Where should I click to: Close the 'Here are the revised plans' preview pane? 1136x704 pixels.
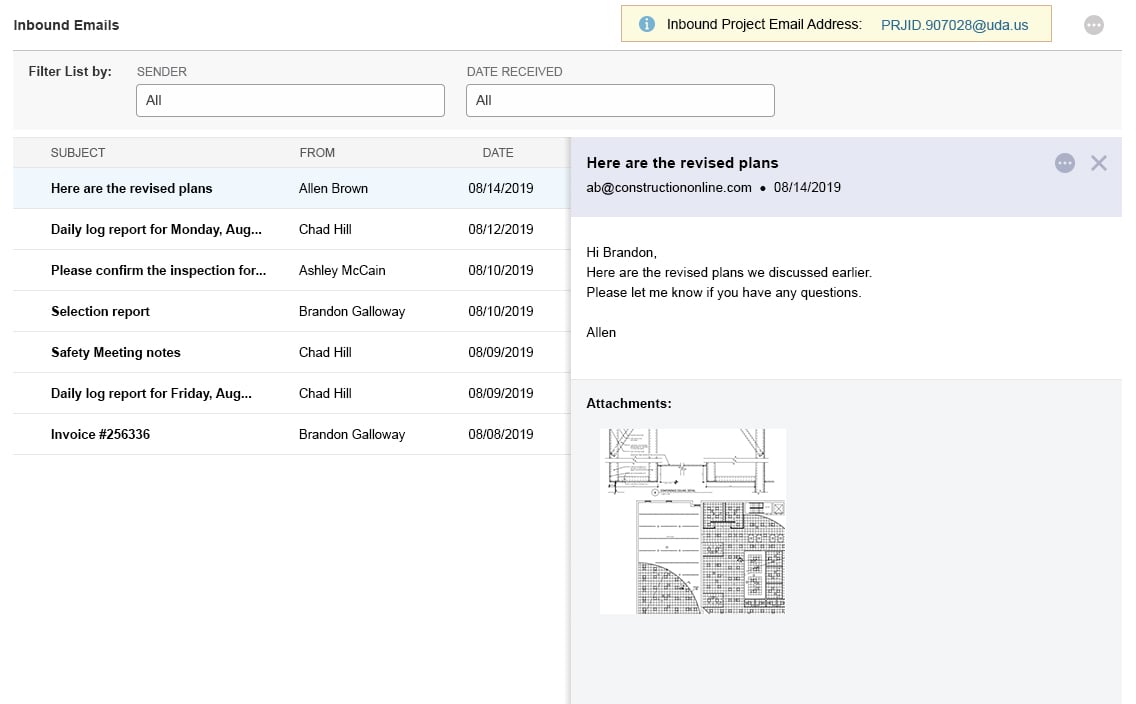(1099, 163)
